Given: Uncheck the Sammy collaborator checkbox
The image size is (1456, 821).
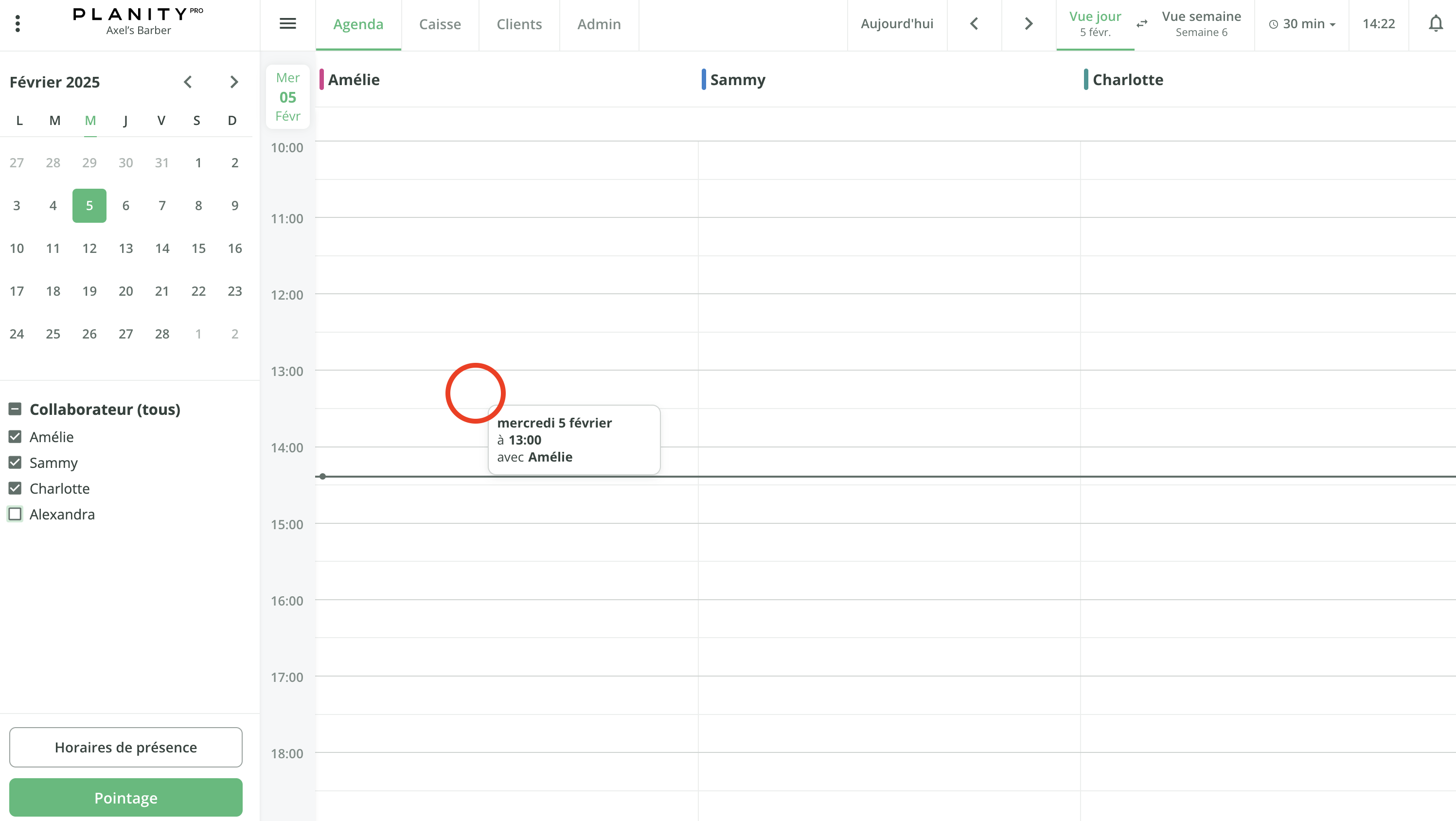Looking at the screenshot, I should (x=15, y=463).
